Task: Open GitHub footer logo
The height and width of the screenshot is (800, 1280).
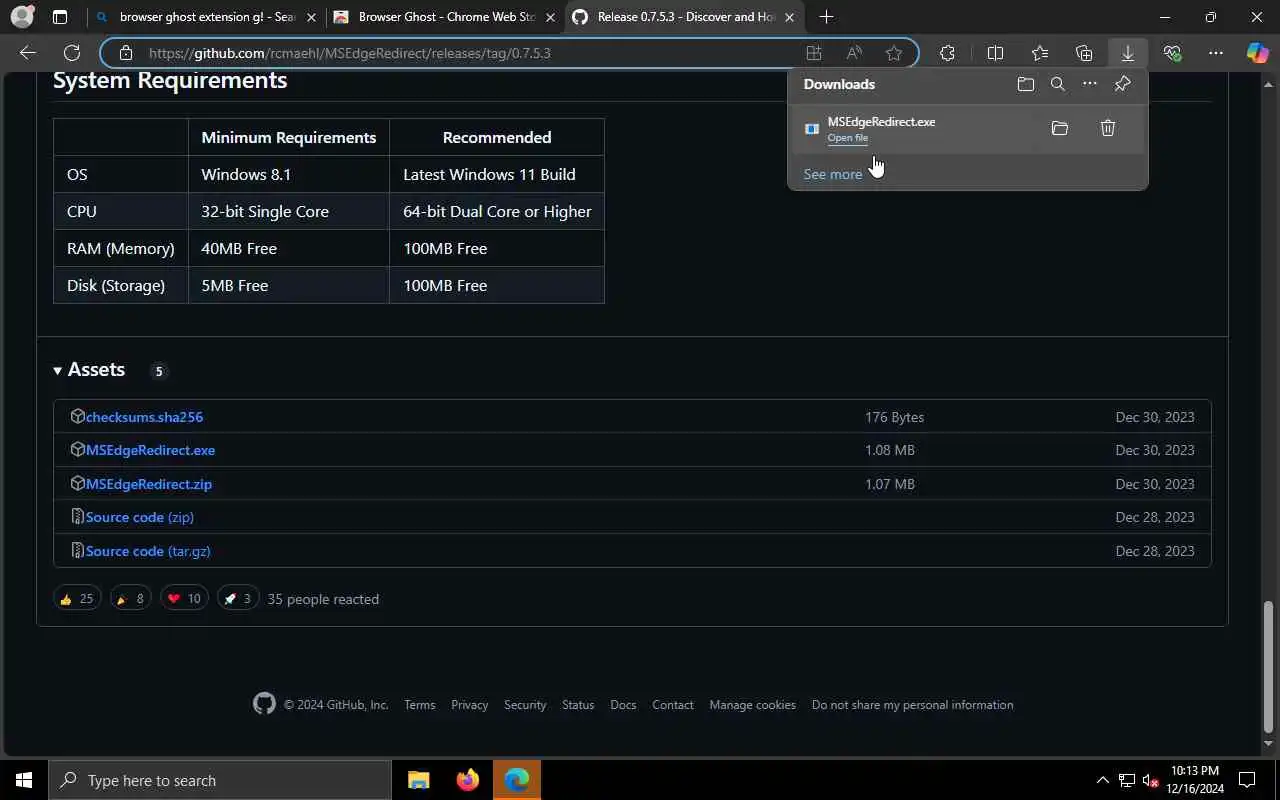Action: tap(264, 704)
